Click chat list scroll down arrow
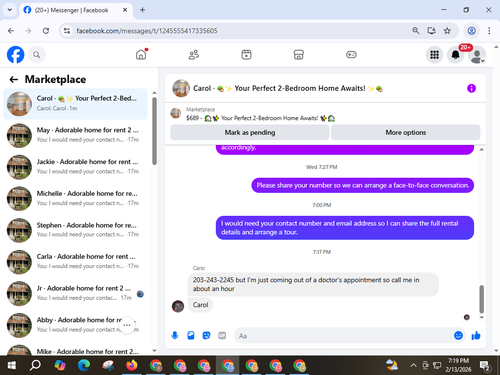This screenshot has height=375, width=500. [154, 350]
